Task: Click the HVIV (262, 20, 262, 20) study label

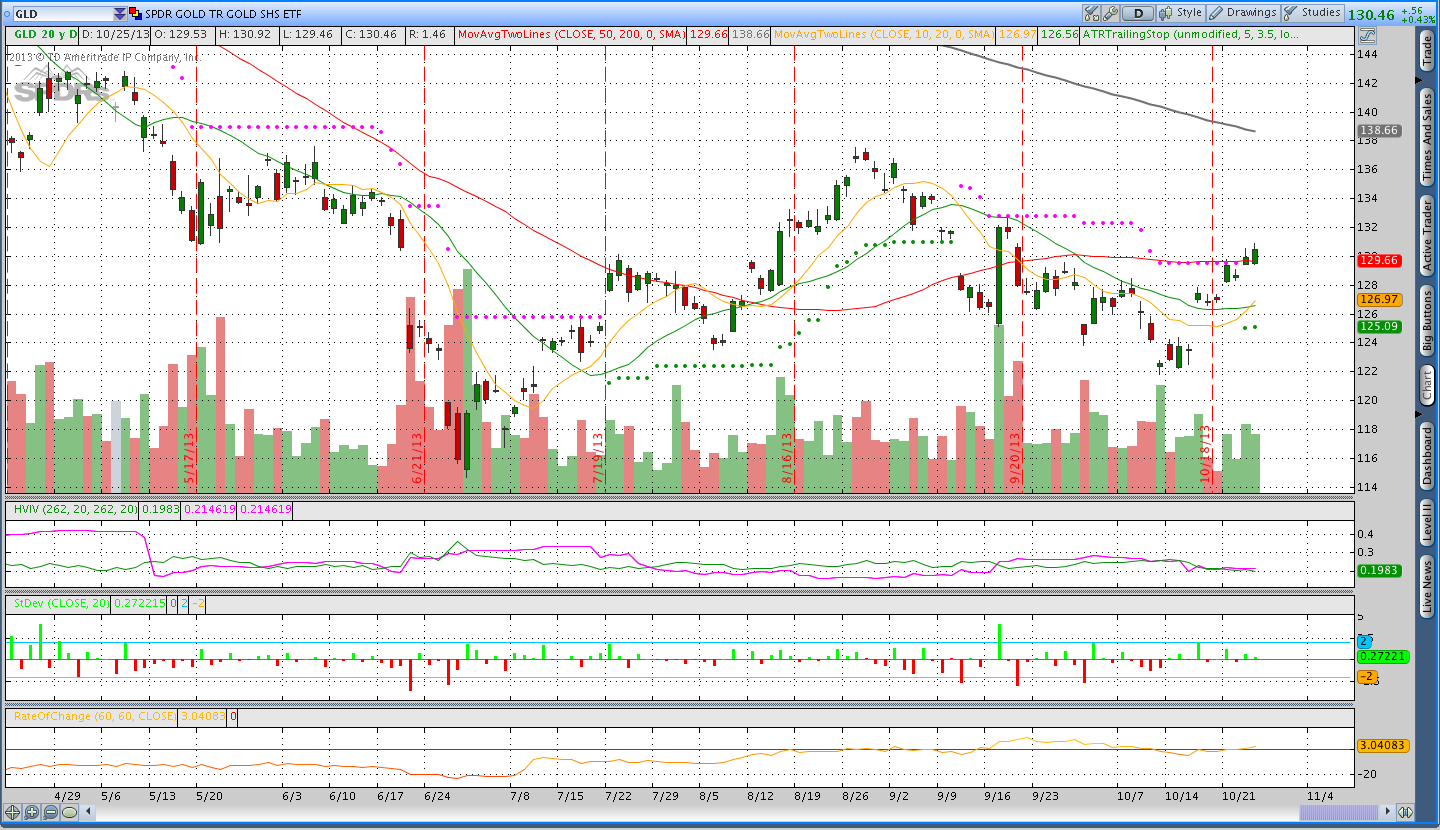Action: coord(74,509)
